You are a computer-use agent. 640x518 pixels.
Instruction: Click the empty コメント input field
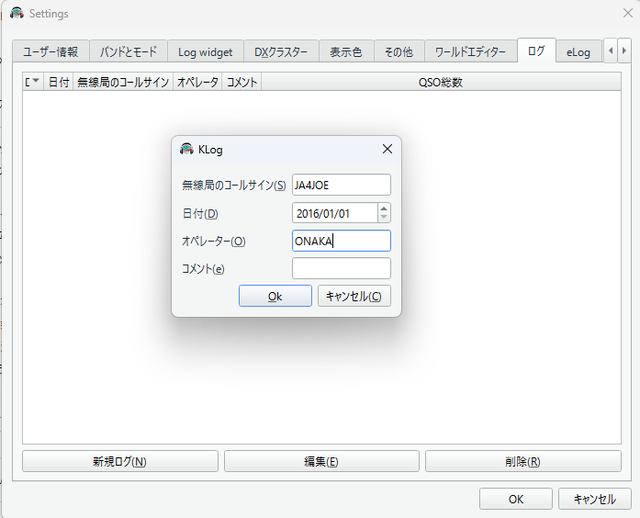(341, 268)
